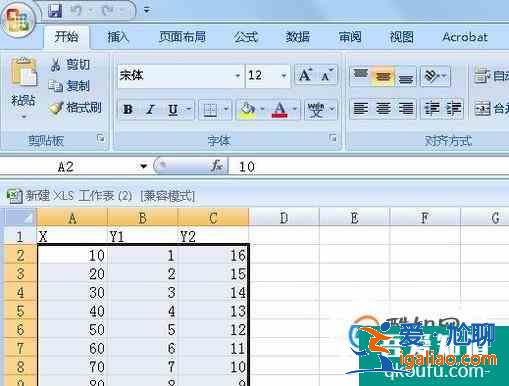Click the 宋体 font name box
Viewport: 509px width, 386px height.
point(176,76)
